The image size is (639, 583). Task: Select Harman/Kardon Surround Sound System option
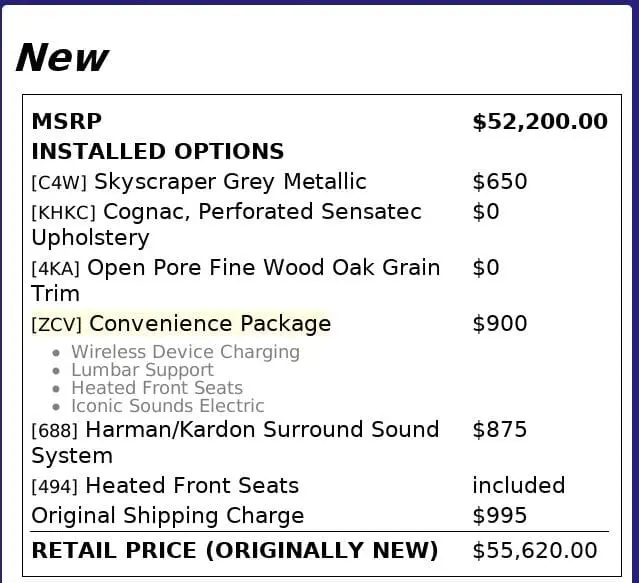click(235, 442)
